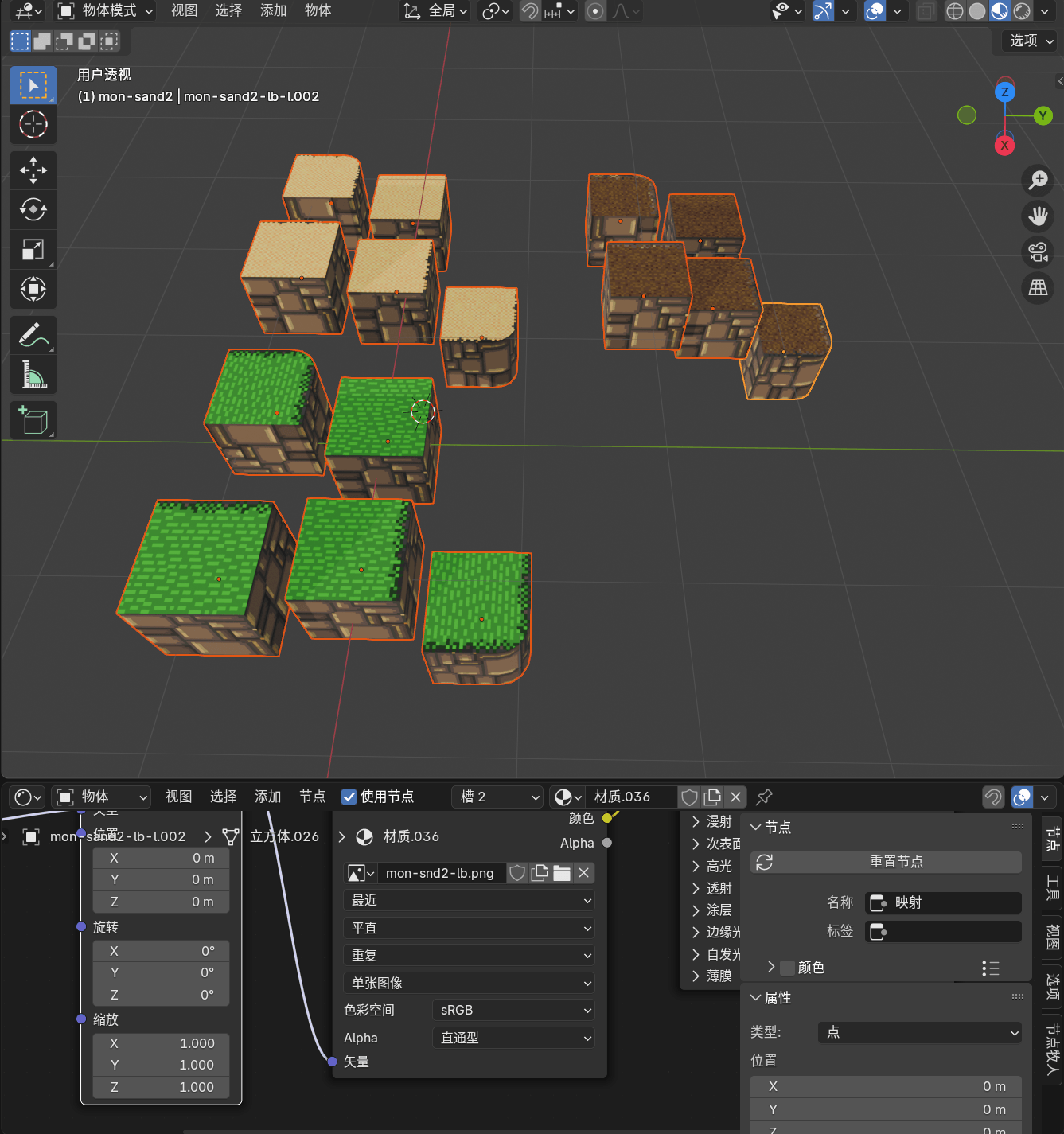Screen dimensions: 1064x1134
Task: Click the new-image copy icon beside mon-snd2-lb.png
Action: 540,873
